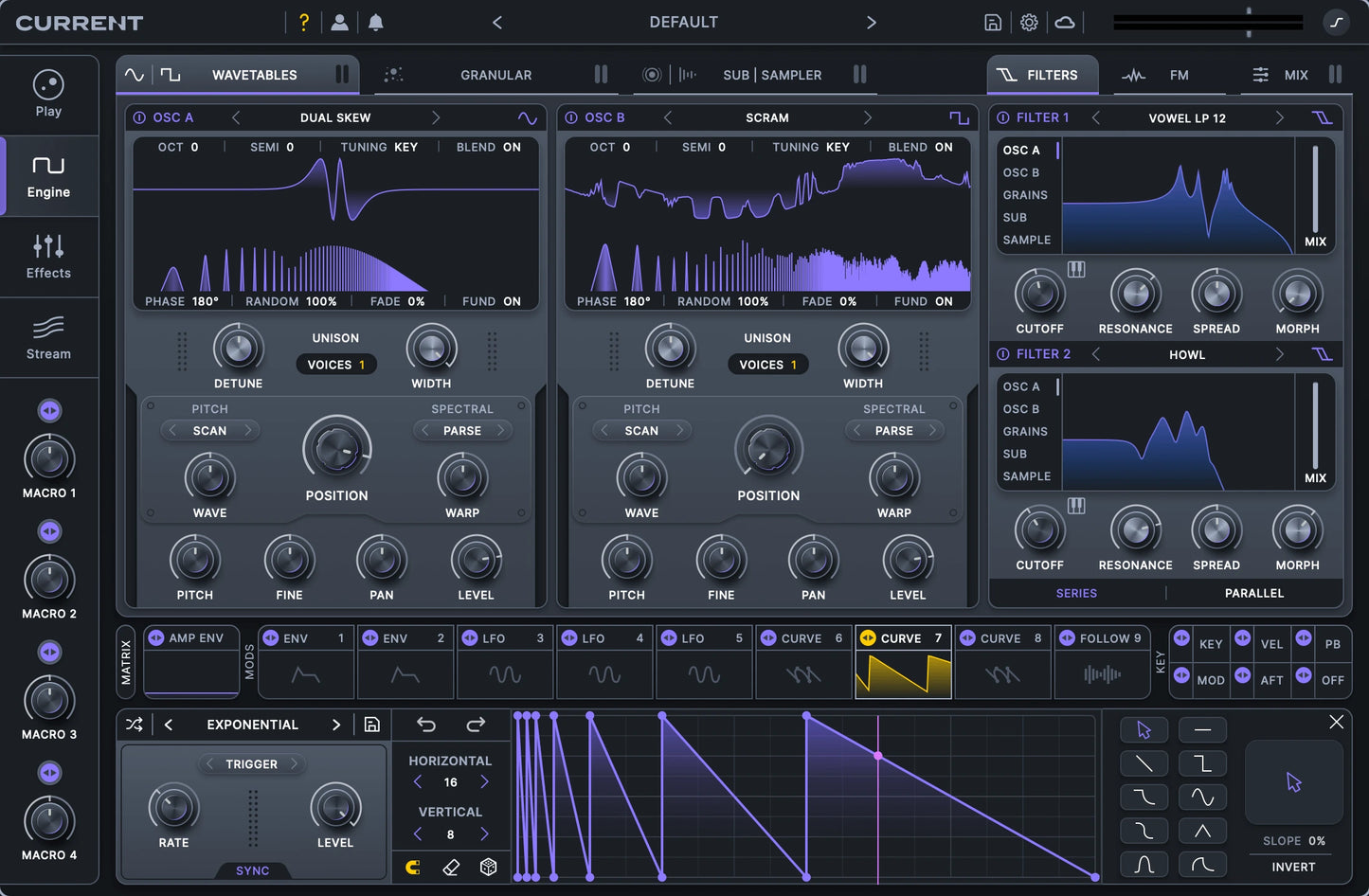Toggle the magnet snap icon

click(413, 867)
